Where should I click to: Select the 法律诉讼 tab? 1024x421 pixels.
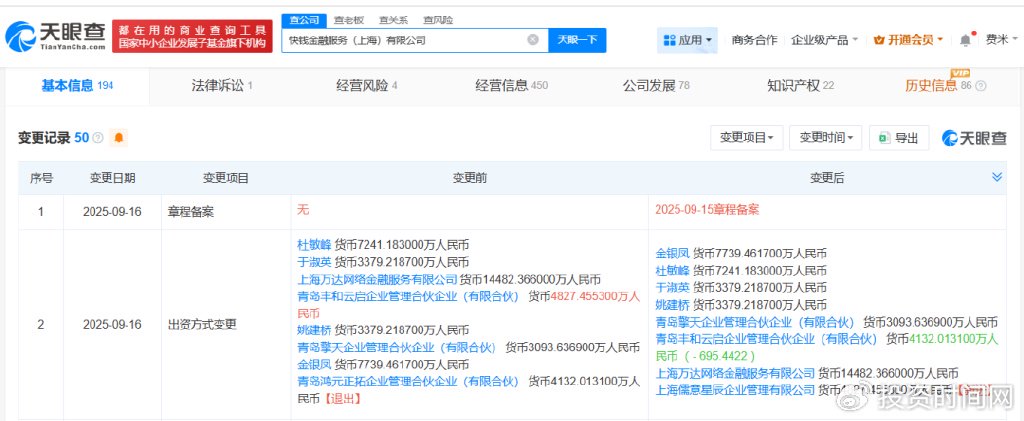point(222,86)
